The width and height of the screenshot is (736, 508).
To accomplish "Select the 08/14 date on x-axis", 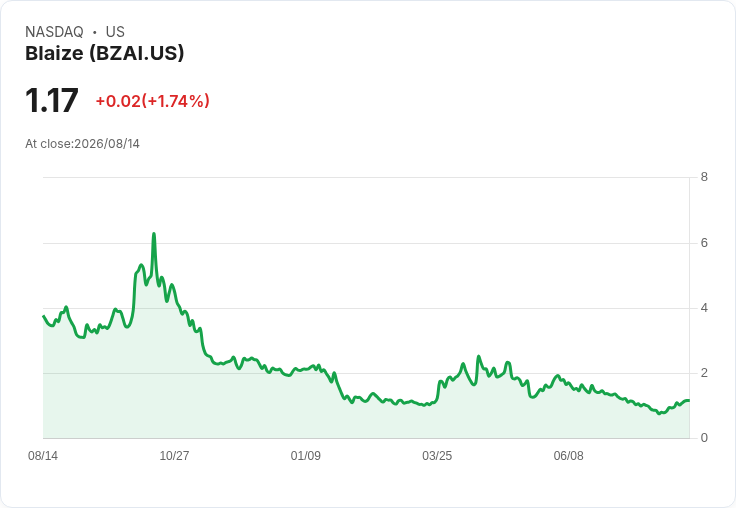I will (43, 455).
